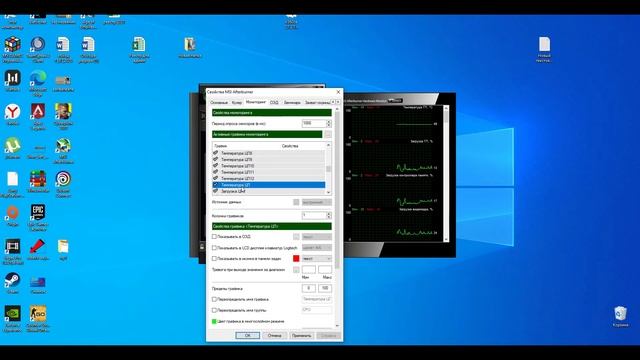Switch to the ОЭД tab

pyautogui.click(x=274, y=102)
